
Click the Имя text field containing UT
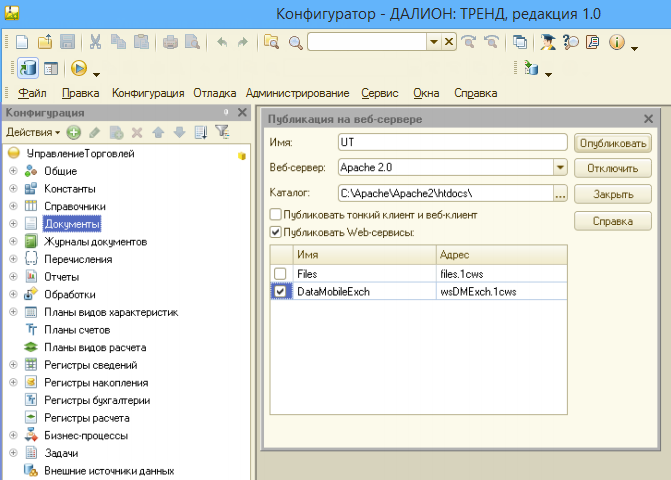tap(452, 142)
